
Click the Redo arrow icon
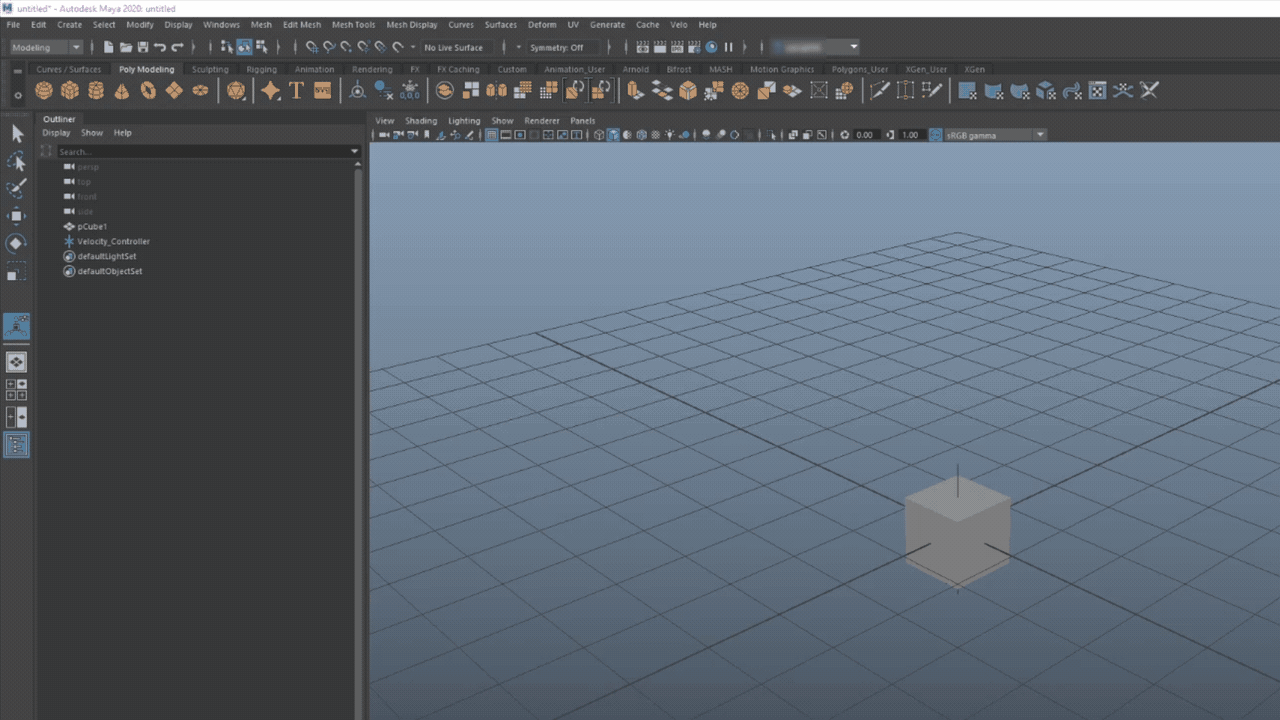(x=177, y=47)
